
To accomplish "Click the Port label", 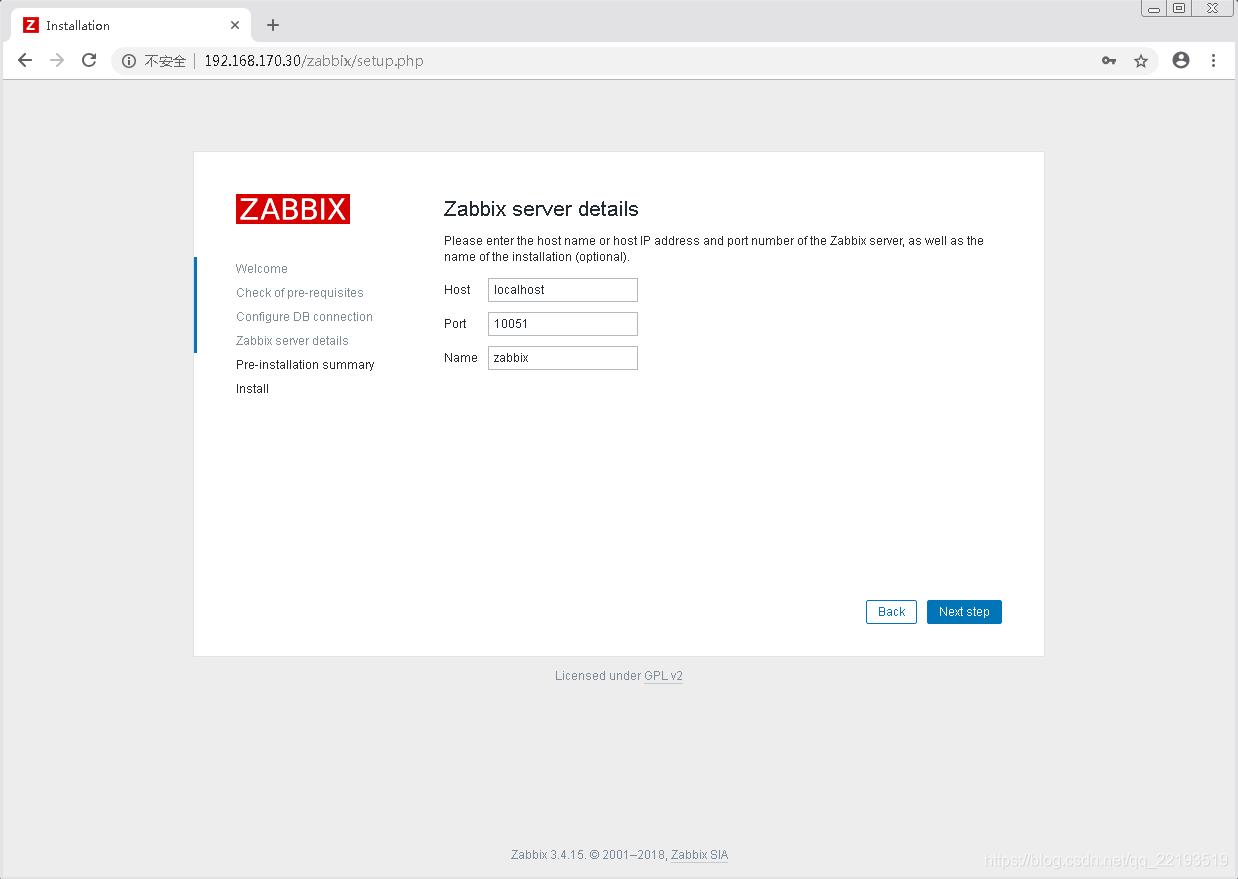I will click(455, 324).
